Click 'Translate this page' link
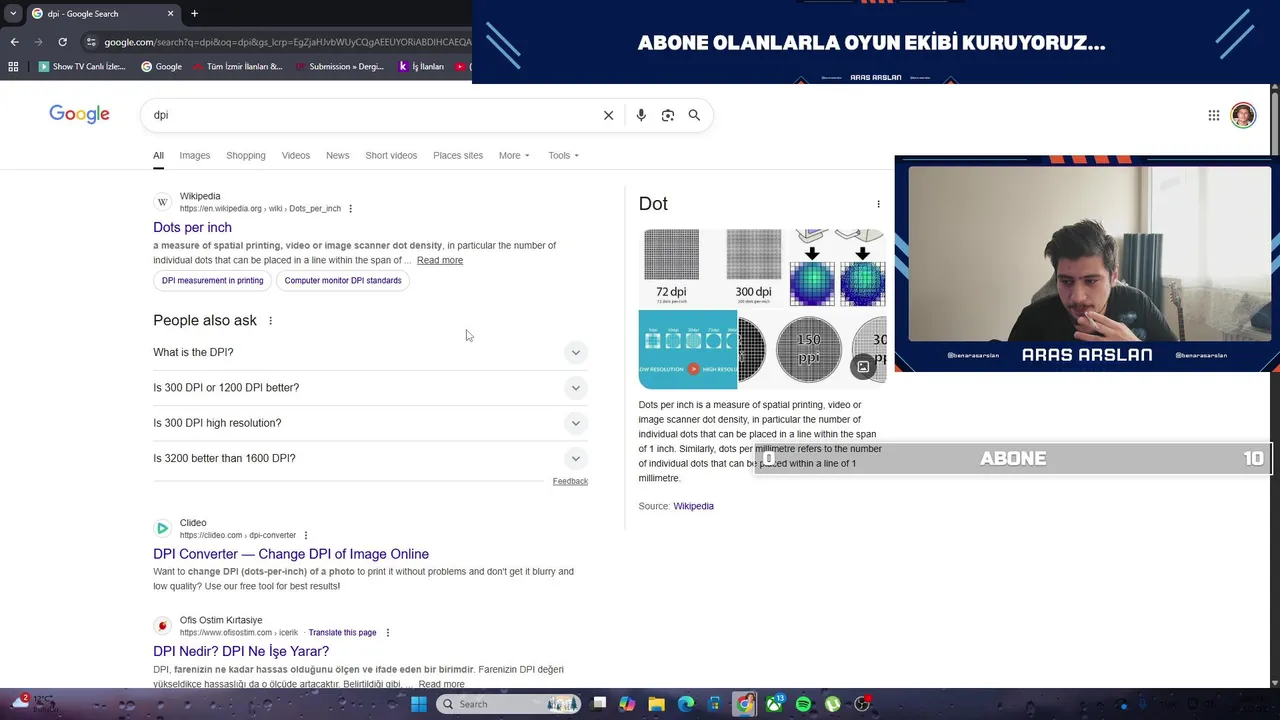 click(x=342, y=633)
